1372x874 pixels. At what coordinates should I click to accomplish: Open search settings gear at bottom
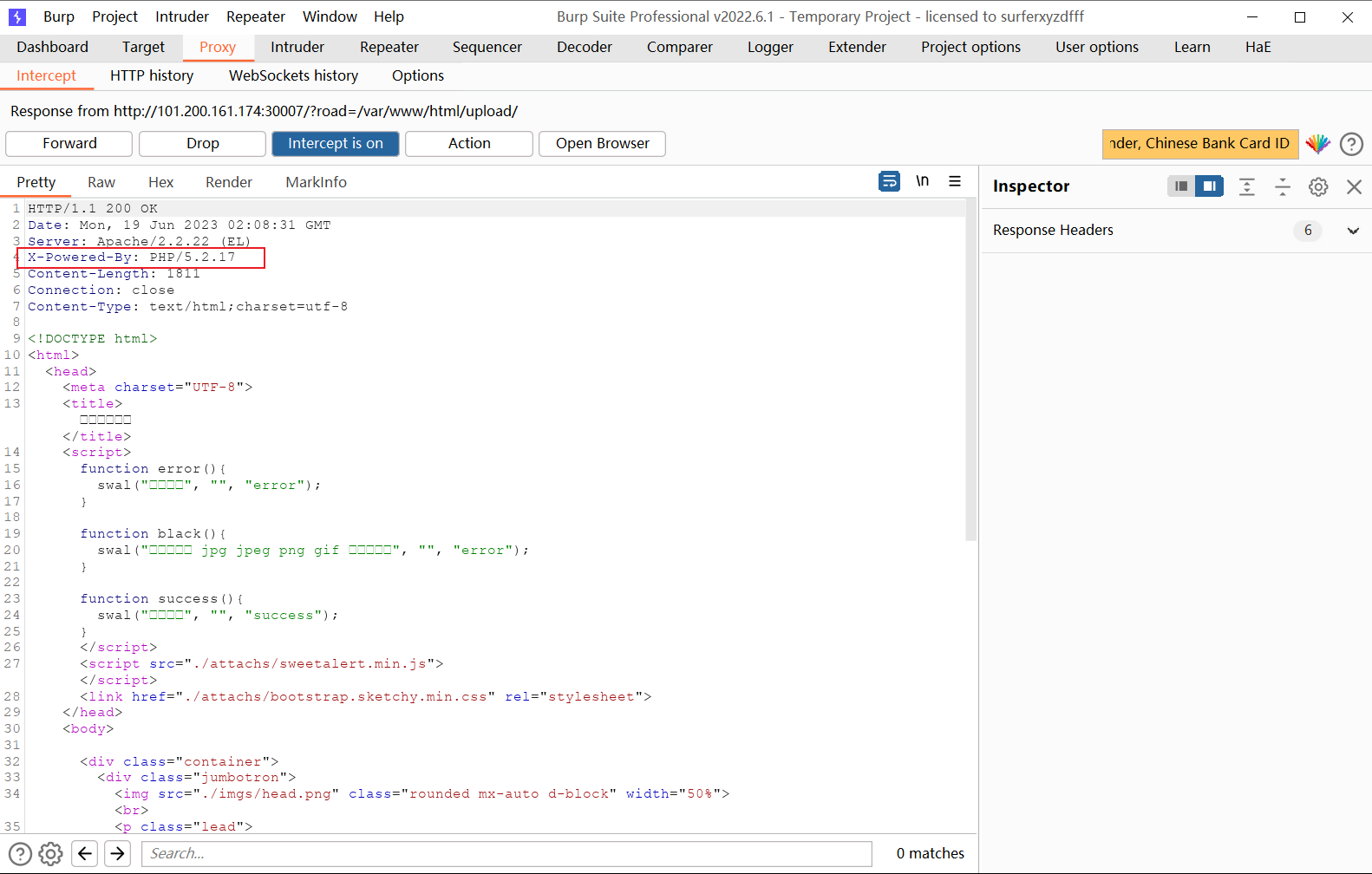point(51,854)
